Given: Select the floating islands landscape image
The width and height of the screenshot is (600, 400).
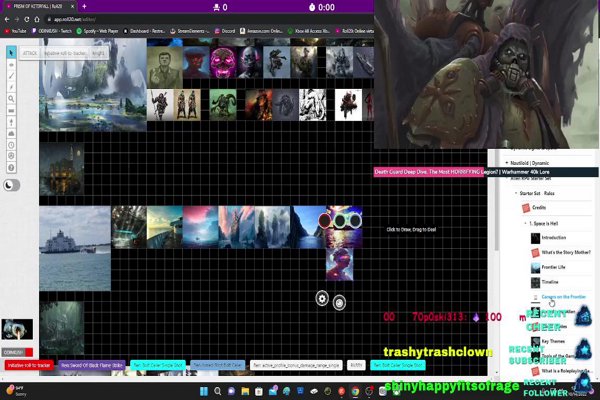Looking at the screenshot, I should (x=93, y=85).
